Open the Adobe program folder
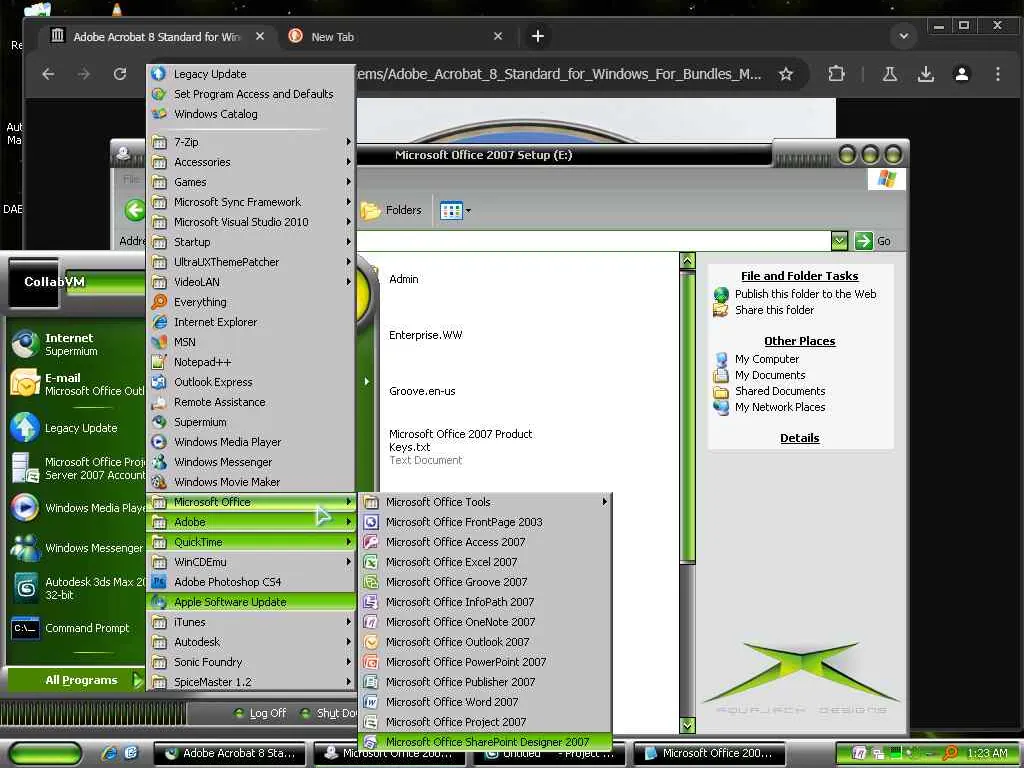 point(251,522)
